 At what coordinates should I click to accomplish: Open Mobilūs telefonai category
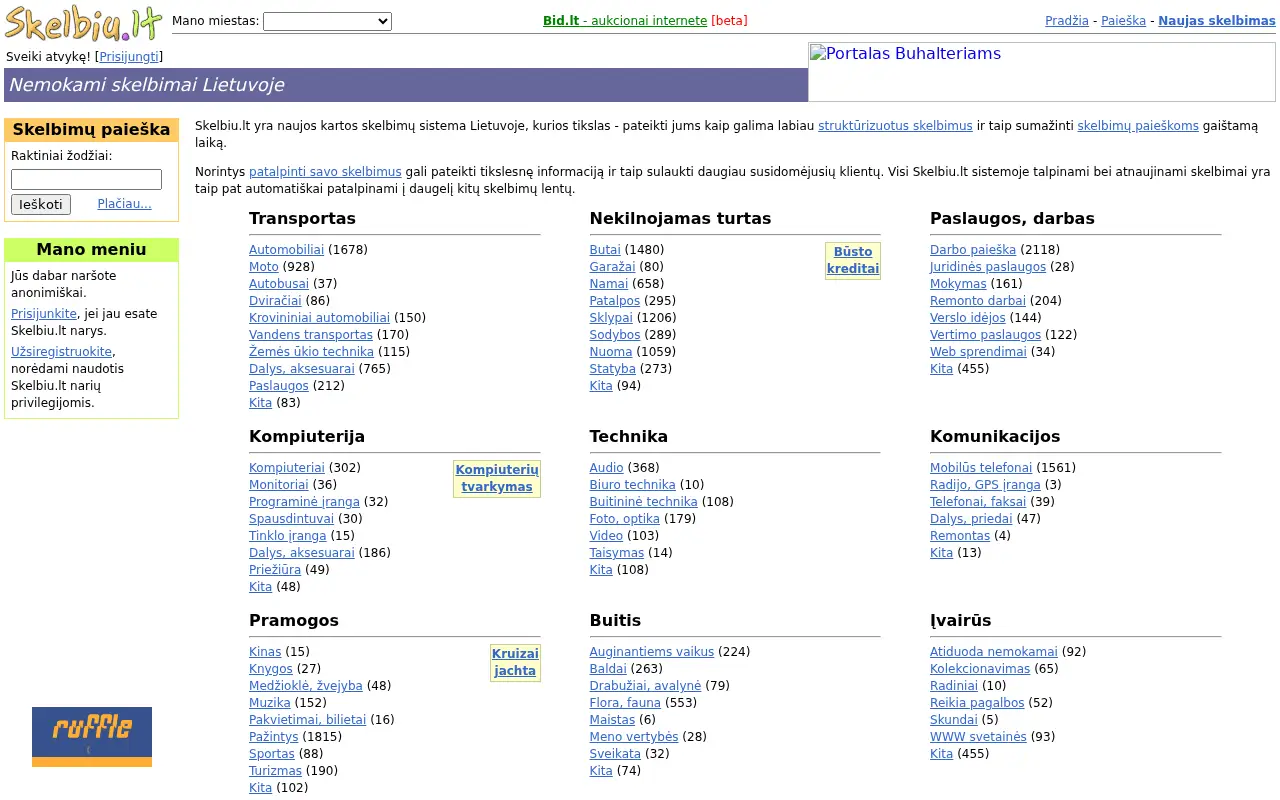981,468
